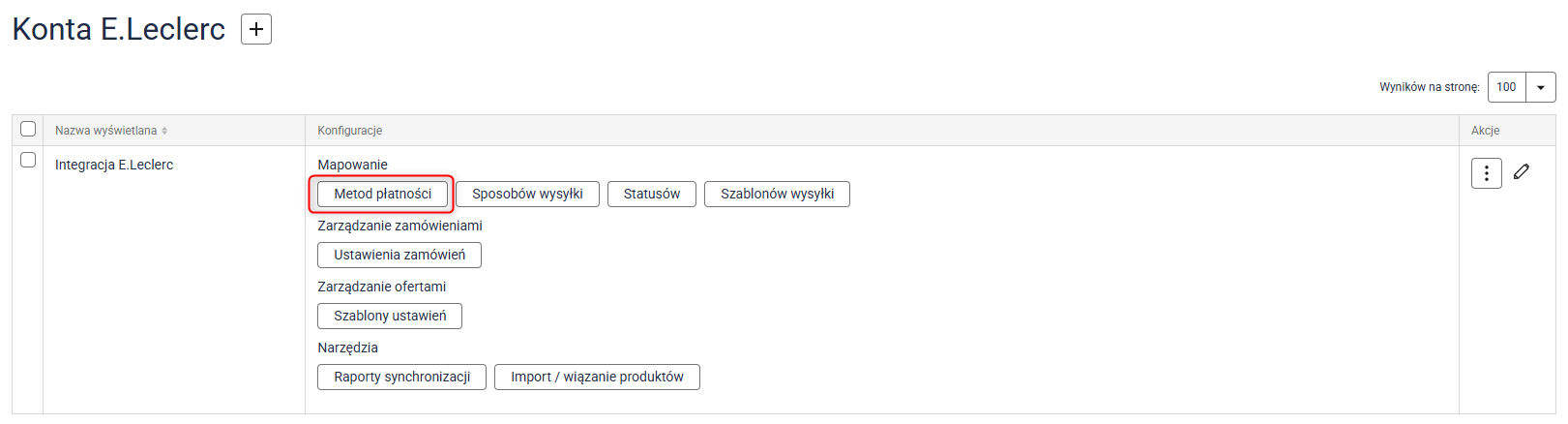Screen dimensions: 1568x424
Task: Click the Konfiguracje column header
Action: pos(350,131)
